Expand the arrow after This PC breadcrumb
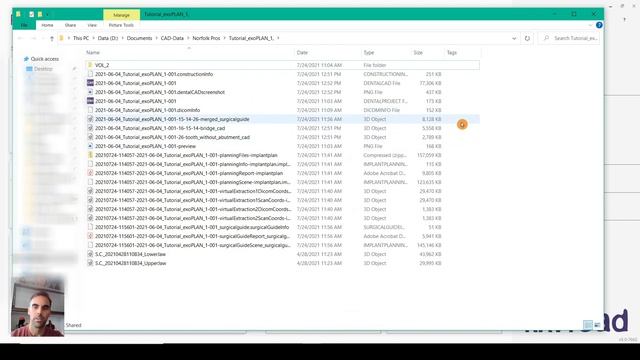640x360 pixels. [93, 38]
